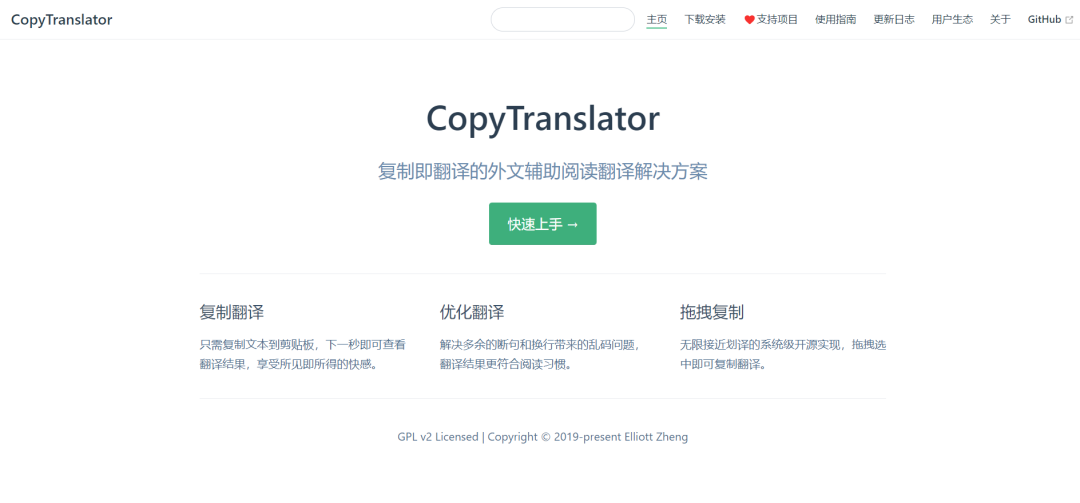The height and width of the screenshot is (503, 1080).
Task: Go to the 主页 nav item
Action: point(656,19)
